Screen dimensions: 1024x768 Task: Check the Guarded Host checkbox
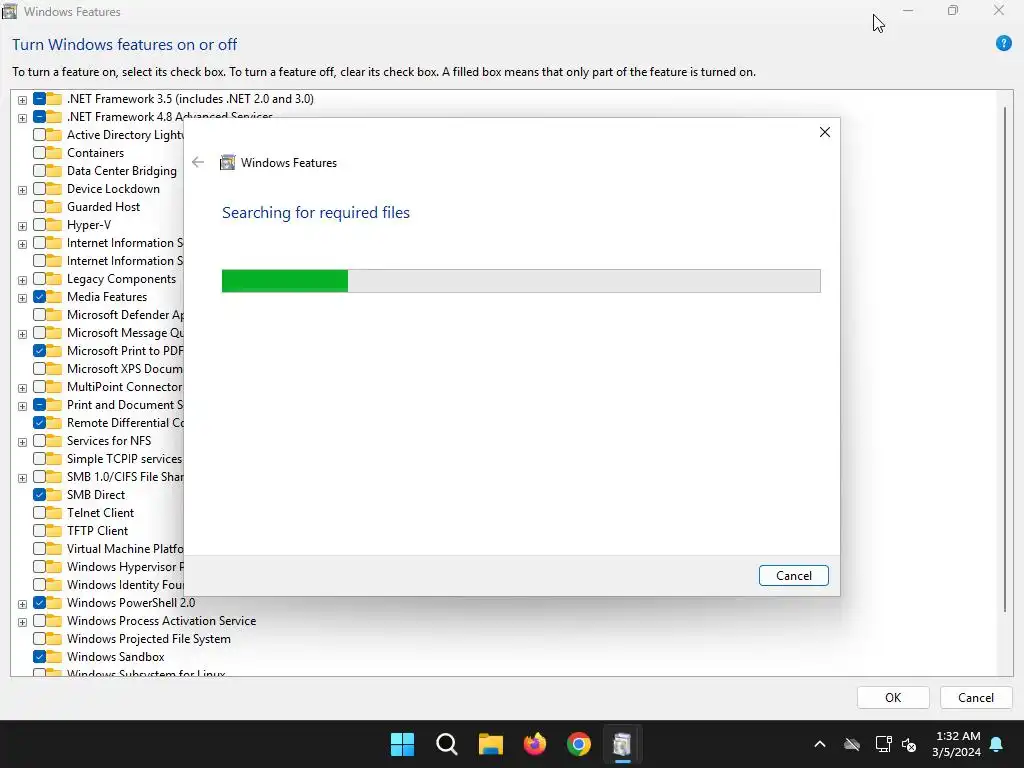[x=39, y=207]
